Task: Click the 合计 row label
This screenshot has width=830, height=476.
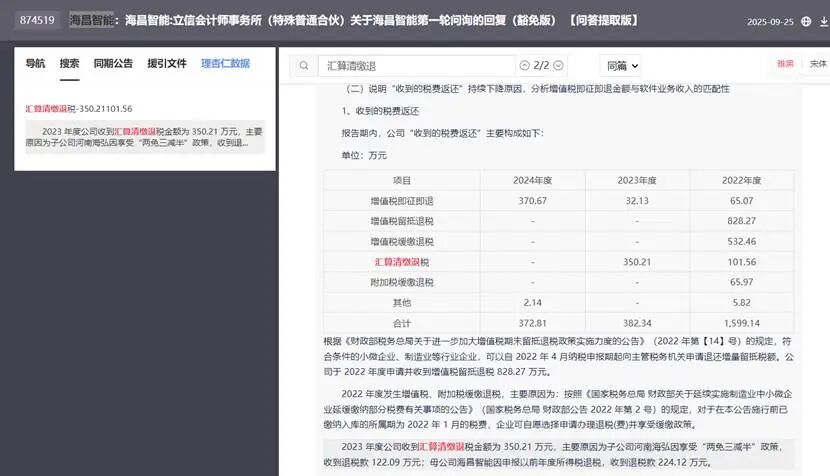Action: [402, 324]
